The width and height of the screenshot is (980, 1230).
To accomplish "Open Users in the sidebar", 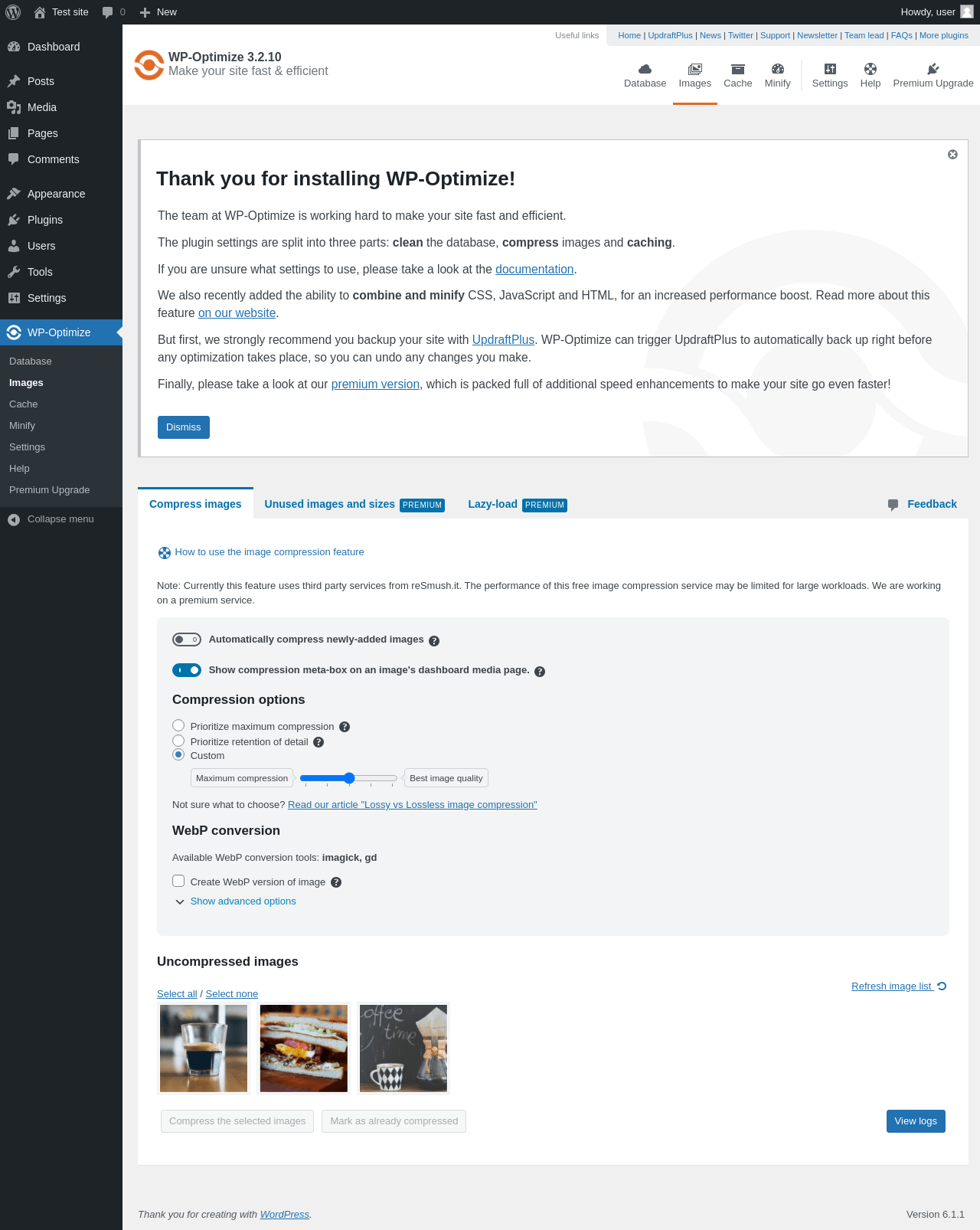I will [61, 246].
